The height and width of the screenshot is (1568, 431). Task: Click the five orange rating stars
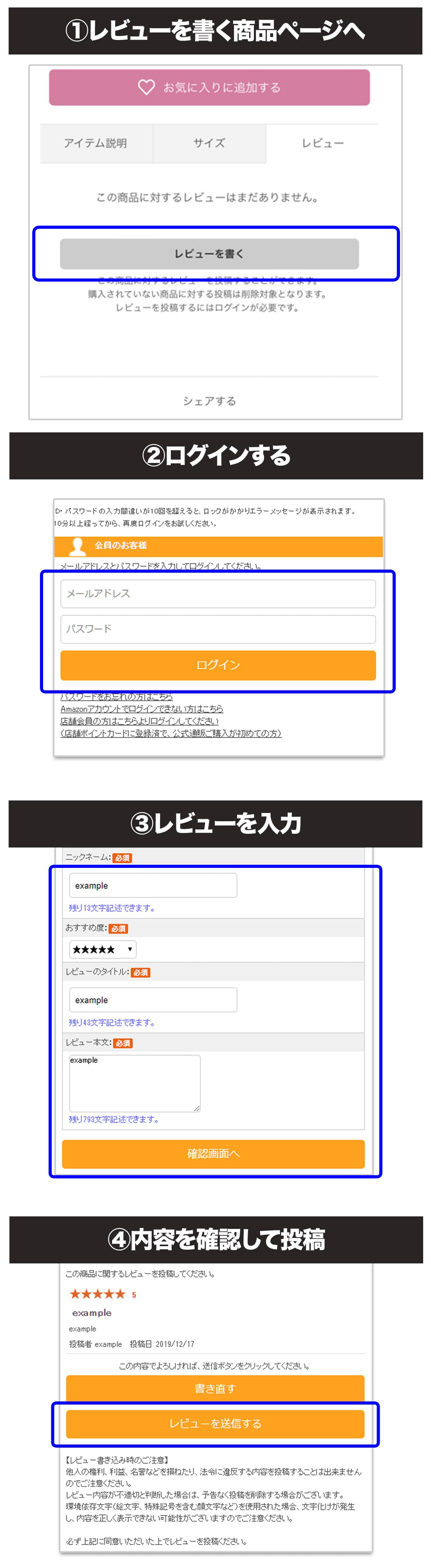point(98,1294)
